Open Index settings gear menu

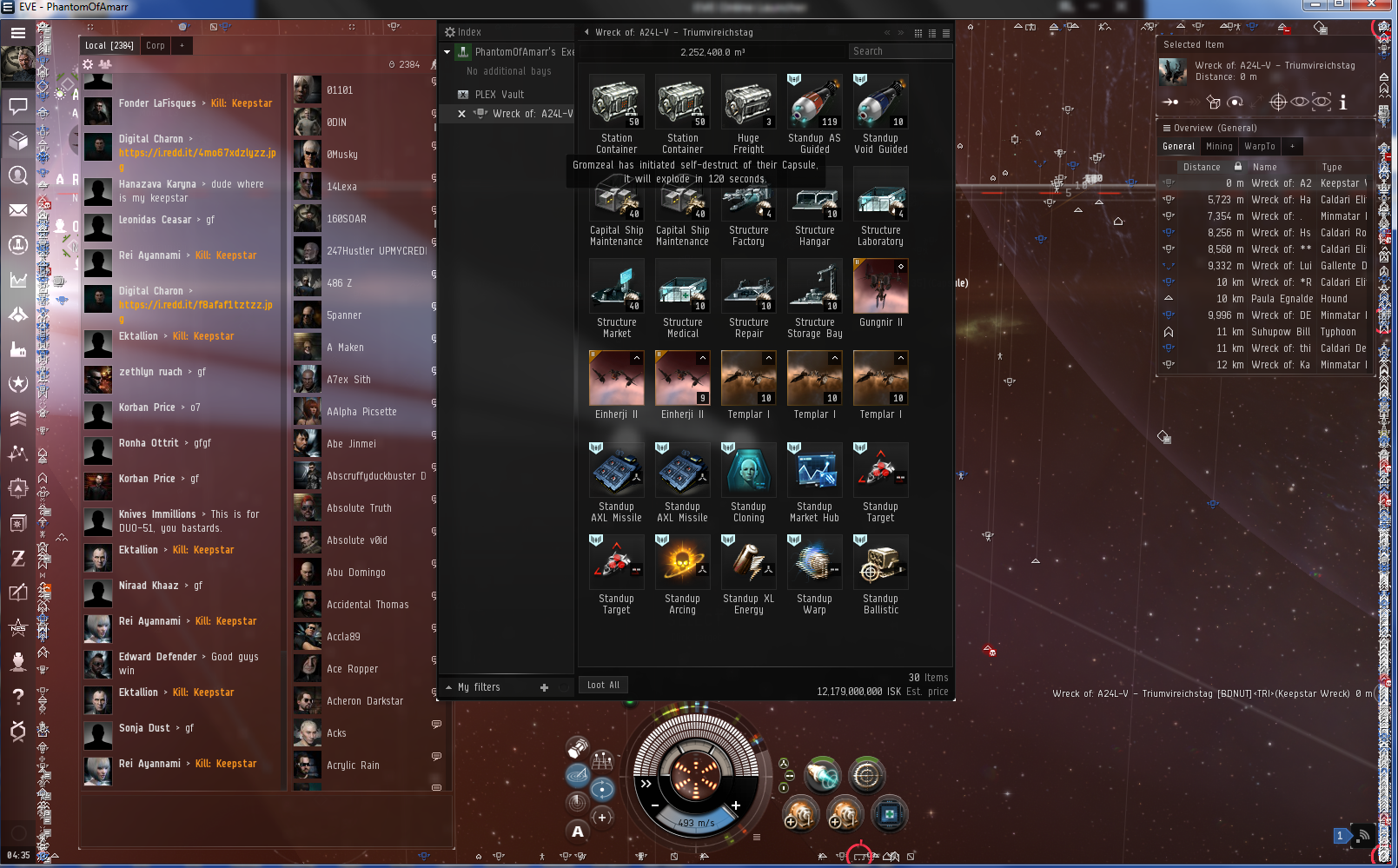click(450, 32)
